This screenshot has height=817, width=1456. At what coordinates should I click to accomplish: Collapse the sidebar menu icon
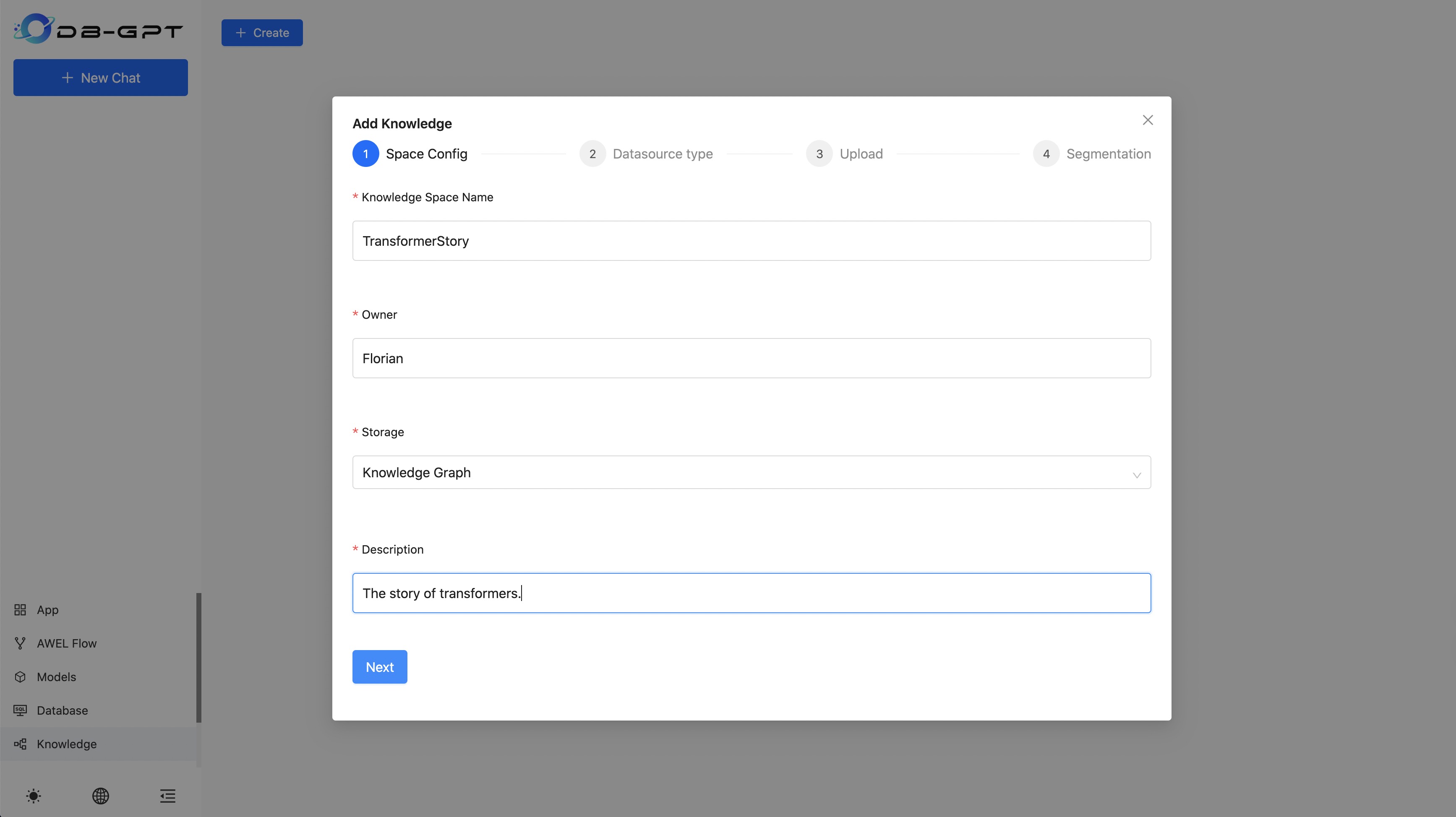(167, 796)
